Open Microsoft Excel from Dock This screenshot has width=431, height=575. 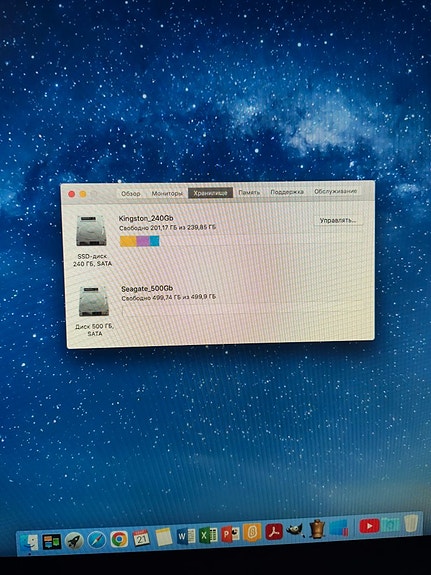click(x=208, y=536)
